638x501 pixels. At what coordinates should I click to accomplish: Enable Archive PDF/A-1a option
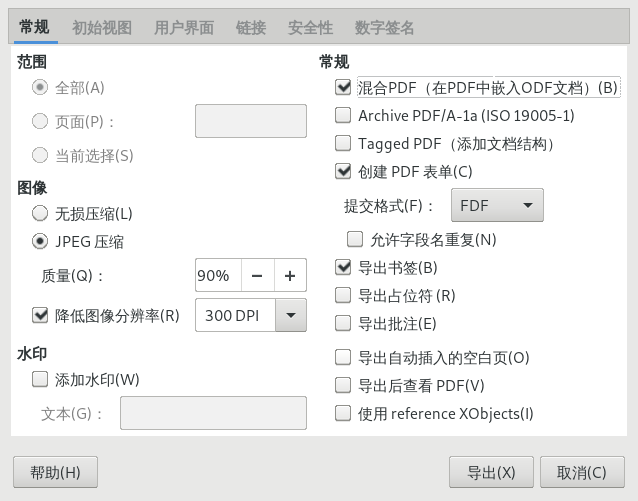coord(343,115)
